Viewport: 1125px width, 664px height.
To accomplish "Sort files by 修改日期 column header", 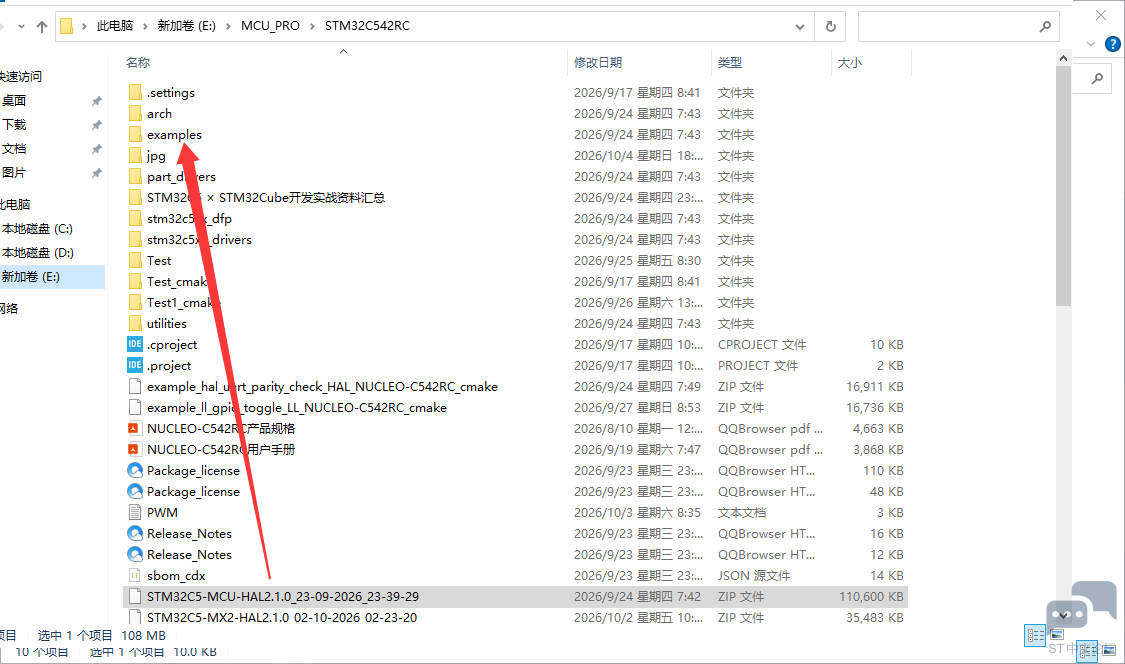I will click(x=598, y=62).
